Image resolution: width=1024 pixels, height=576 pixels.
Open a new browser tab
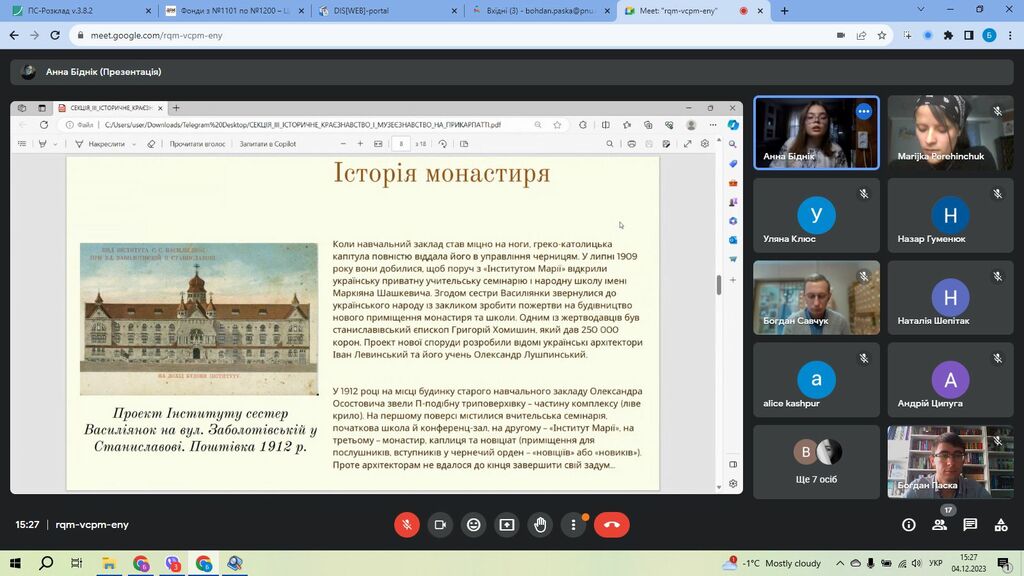[784, 11]
